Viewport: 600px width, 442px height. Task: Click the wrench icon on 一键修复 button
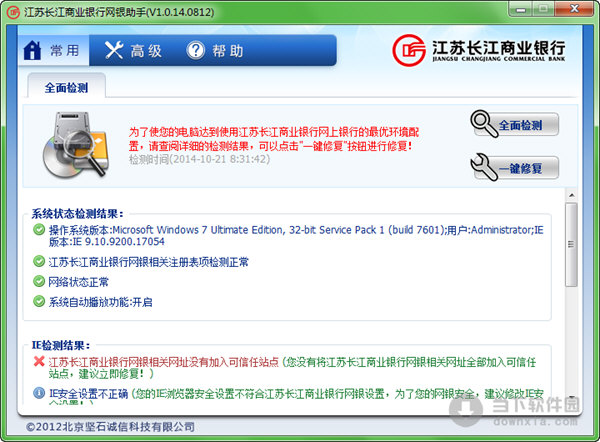point(484,167)
